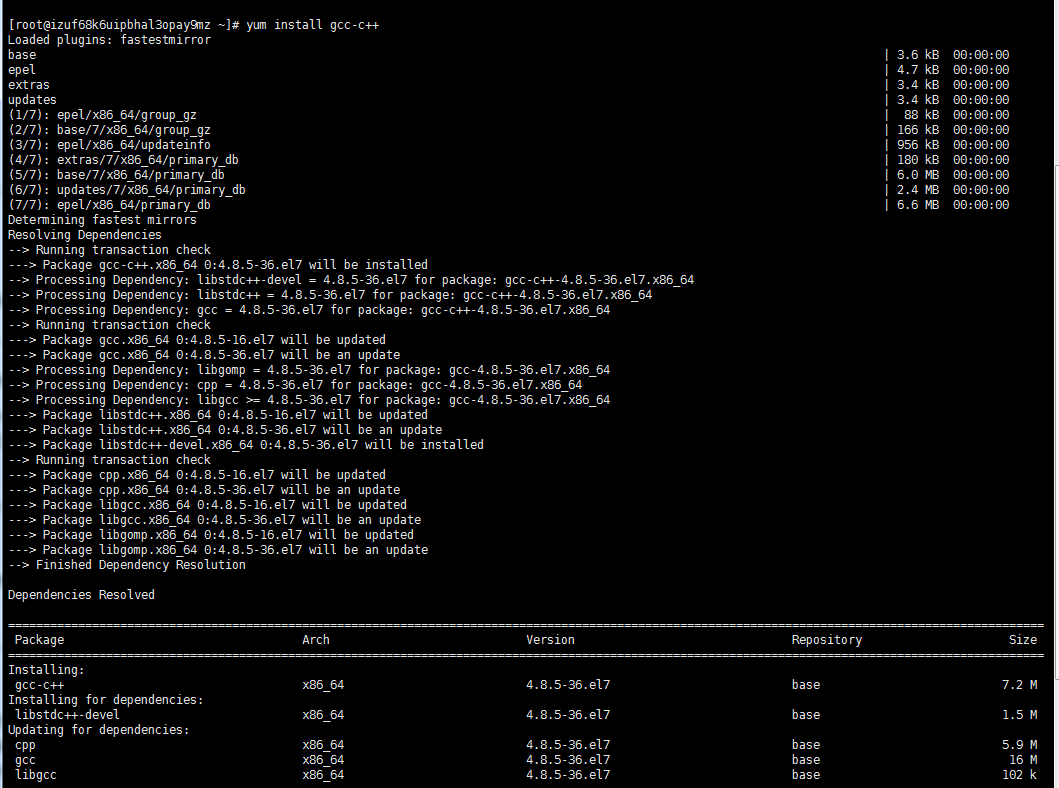Image resolution: width=1059 pixels, height=788 pixels.
Task: Click the '(6/7): updates/7/x86_64/primary_db' line
Action: pyautogui.click(x=126, y=190)
